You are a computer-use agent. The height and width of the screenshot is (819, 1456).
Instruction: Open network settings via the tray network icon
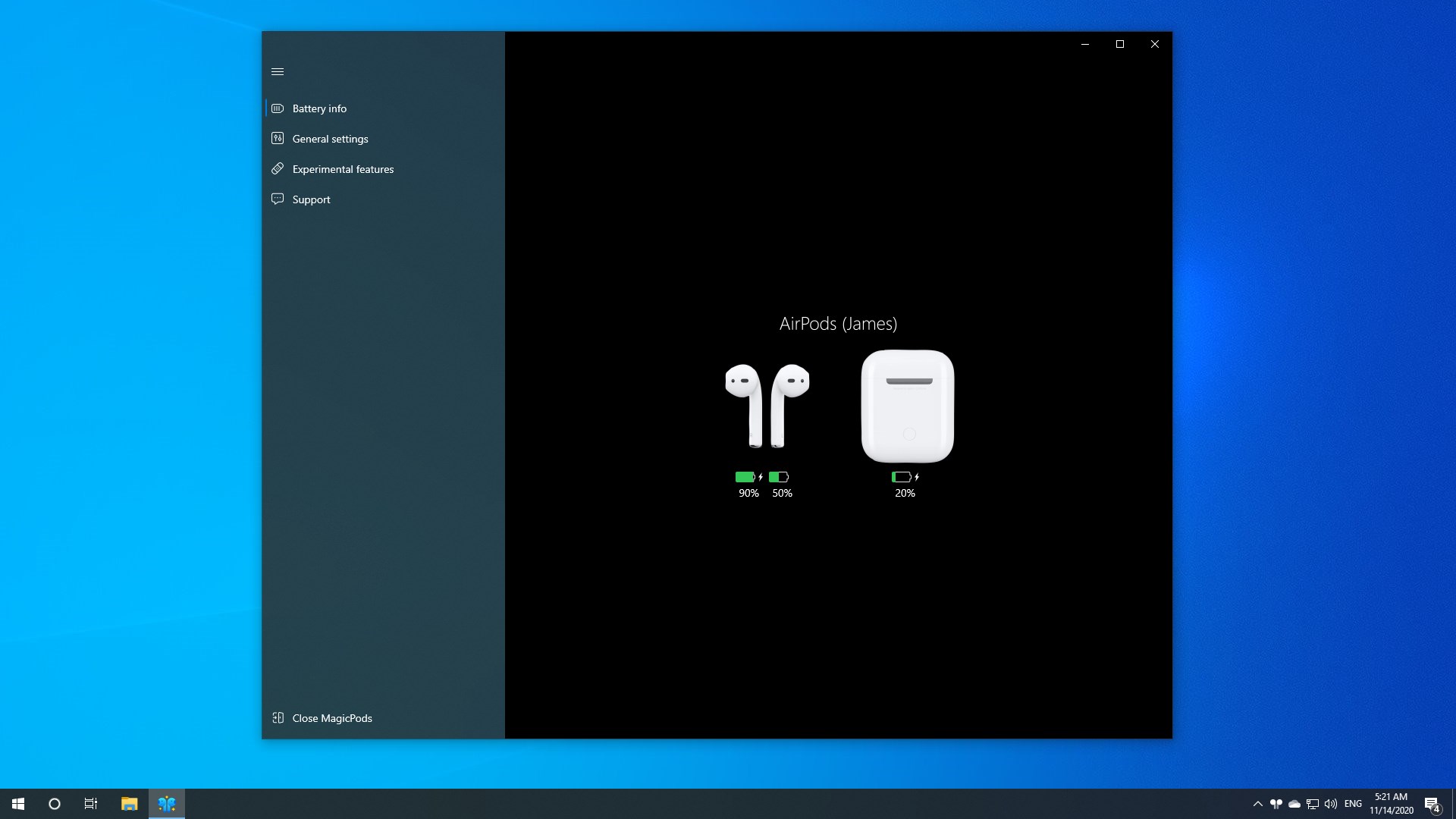pos(1313,804)
